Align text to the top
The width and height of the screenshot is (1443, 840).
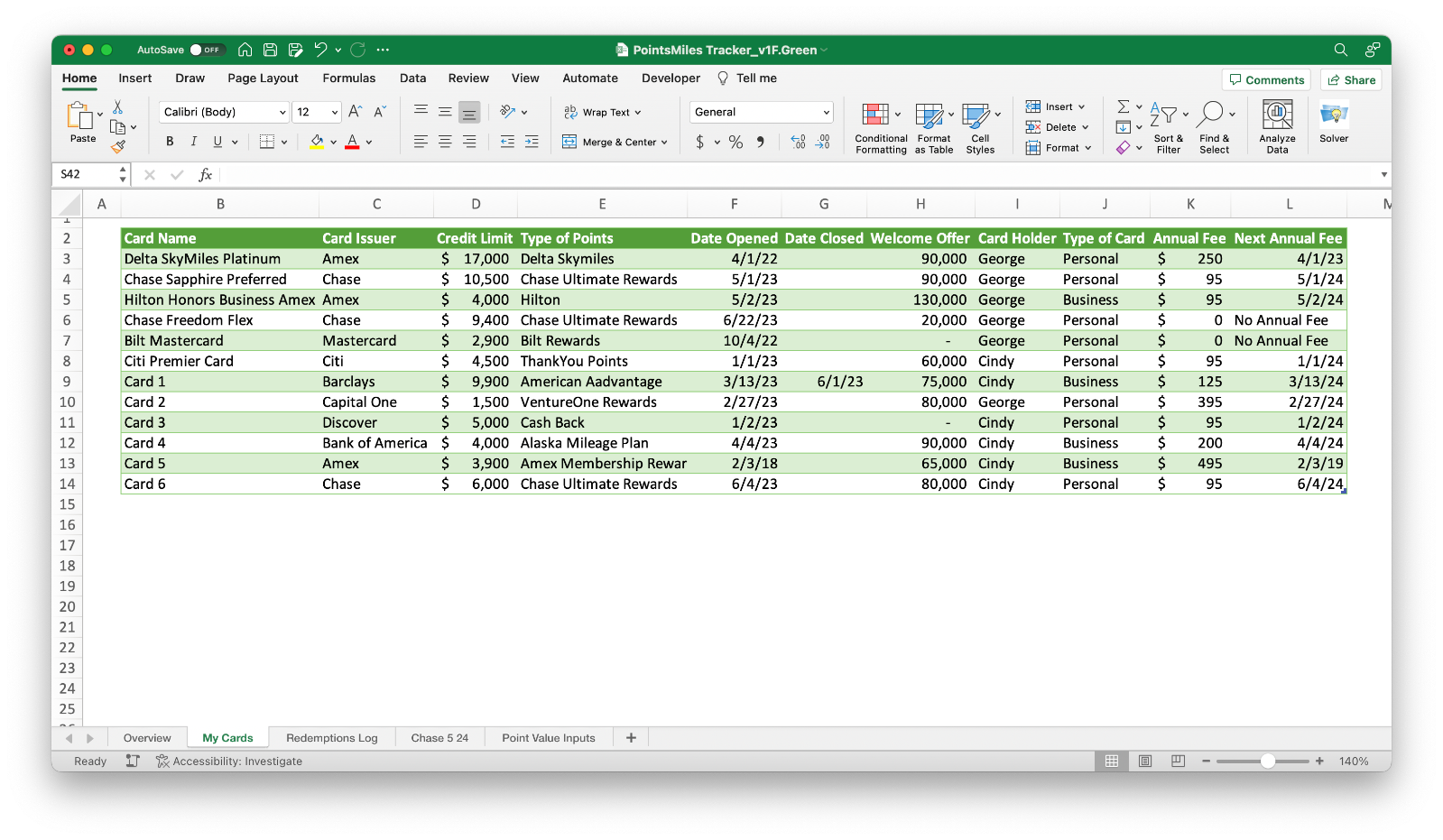click(x=421, y=112)
